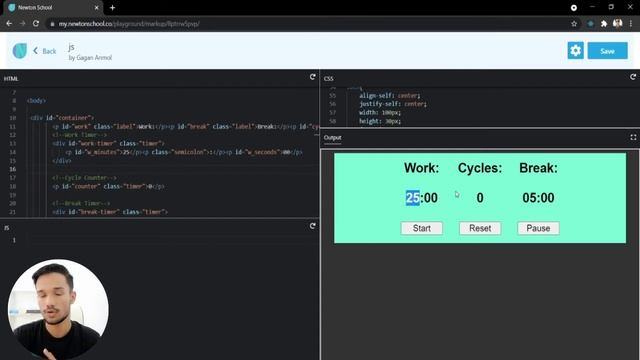Open Chrome's three-dot menu

(x=631, y=24)
